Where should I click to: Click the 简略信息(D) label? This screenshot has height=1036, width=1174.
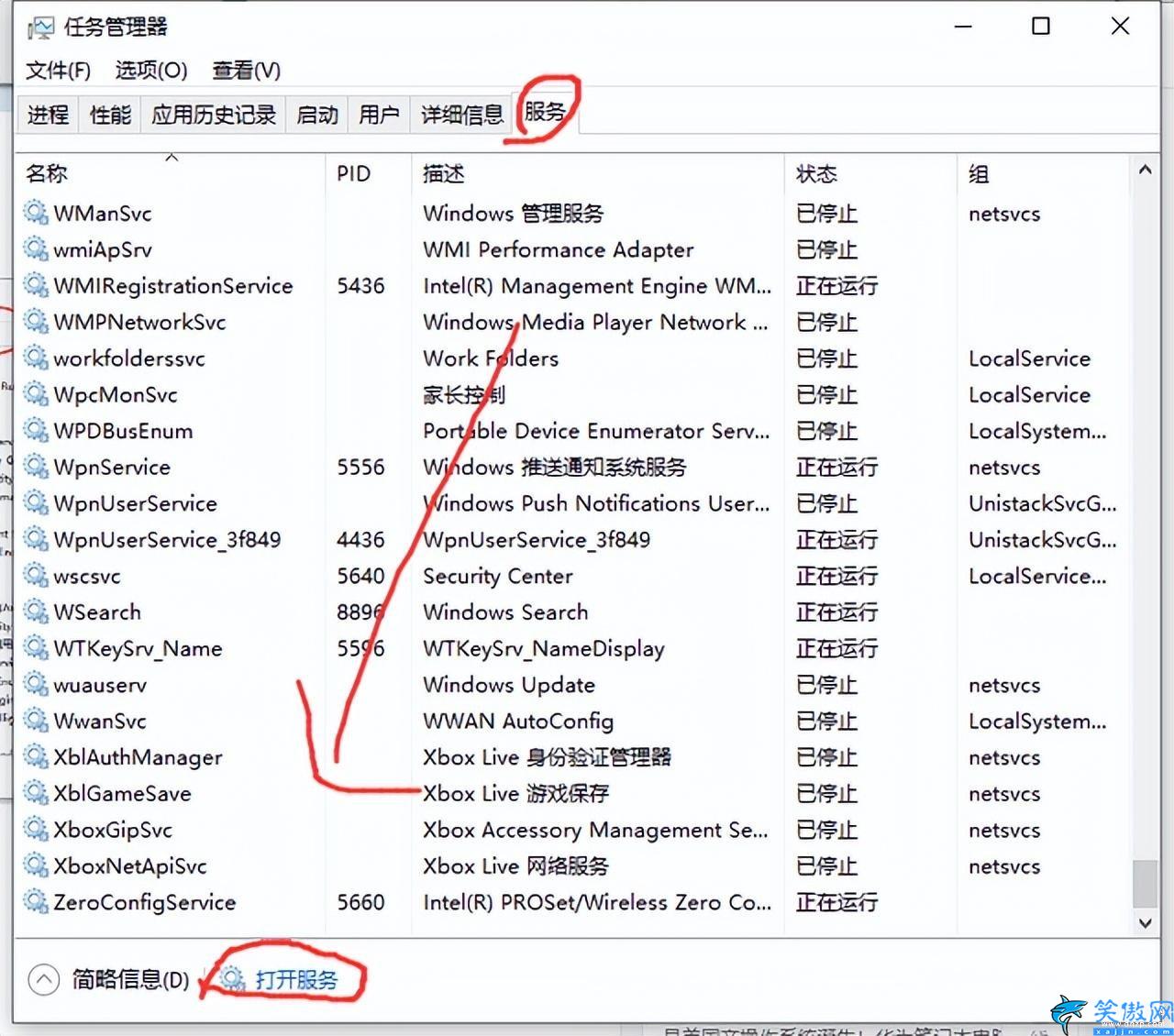coord(130,980)
